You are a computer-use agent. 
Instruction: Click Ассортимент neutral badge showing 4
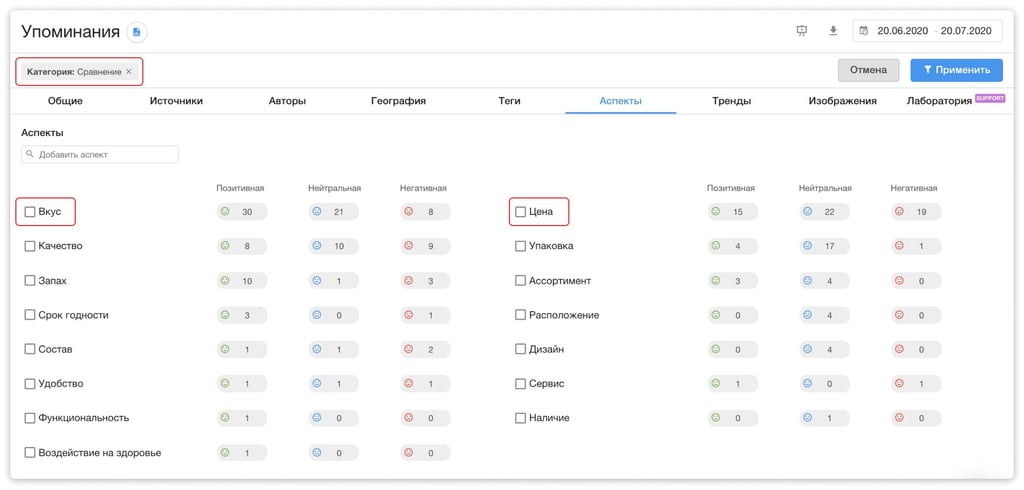click(x=825, y=281)
